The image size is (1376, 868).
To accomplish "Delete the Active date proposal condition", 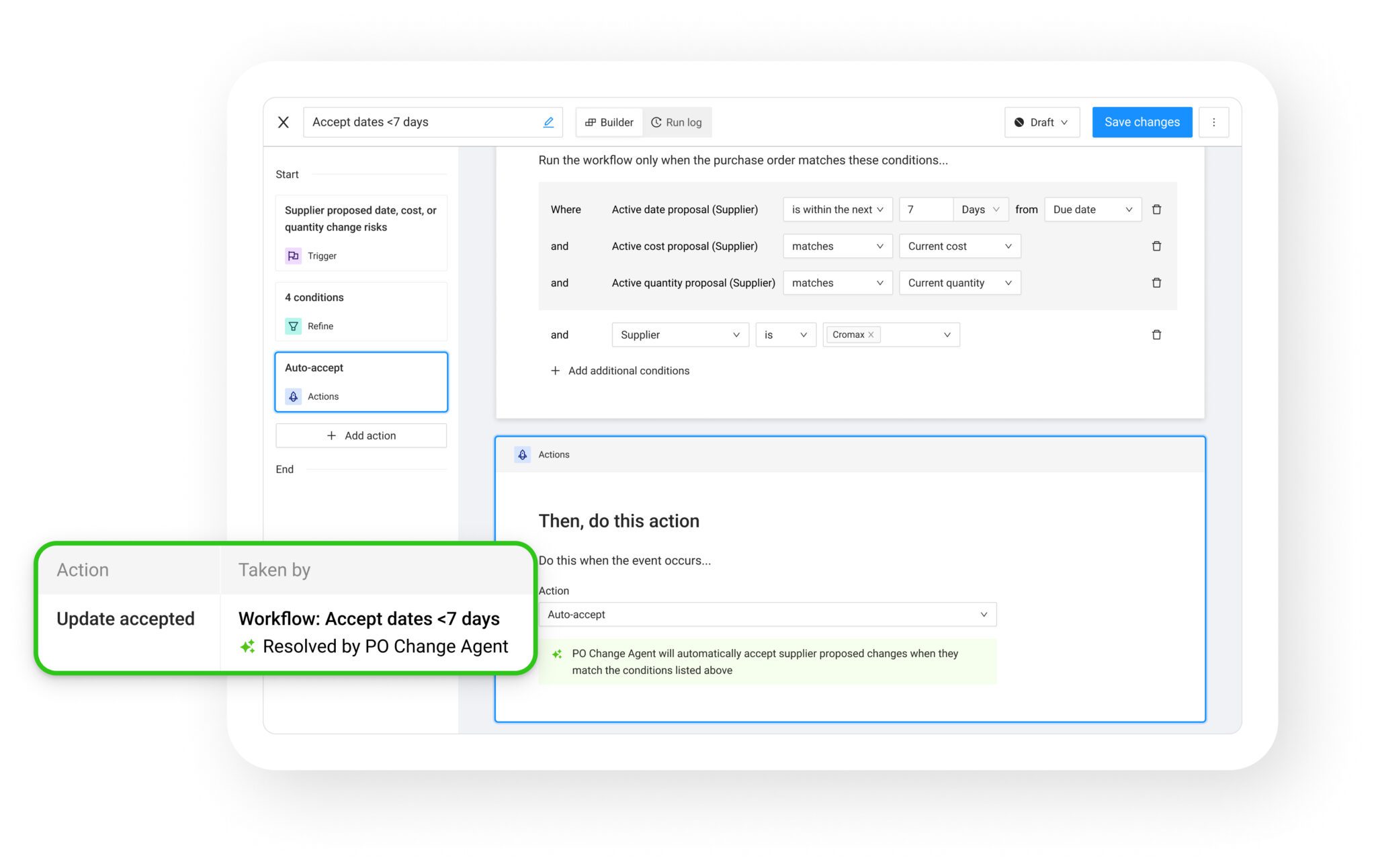I will coord(1156,210).
